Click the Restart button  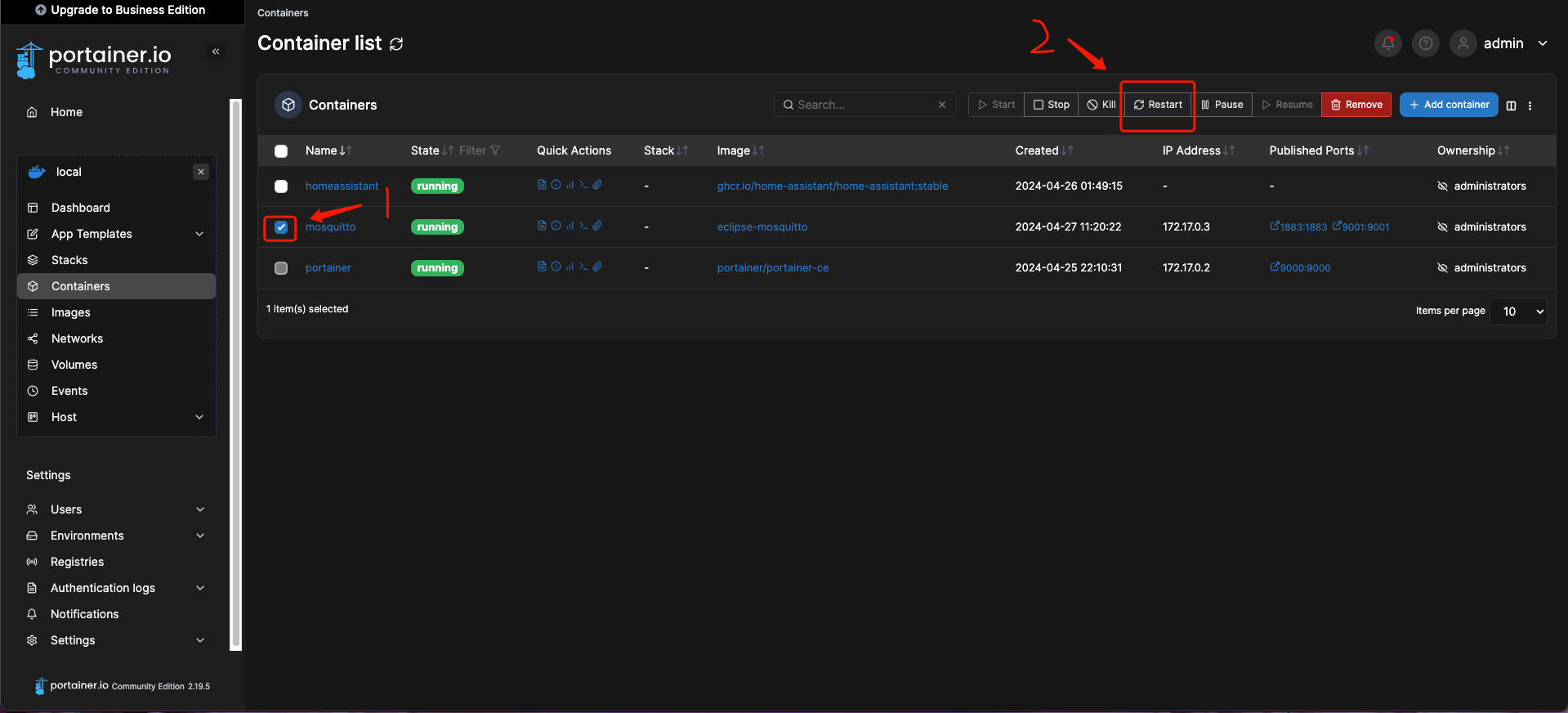point(1158,105)
